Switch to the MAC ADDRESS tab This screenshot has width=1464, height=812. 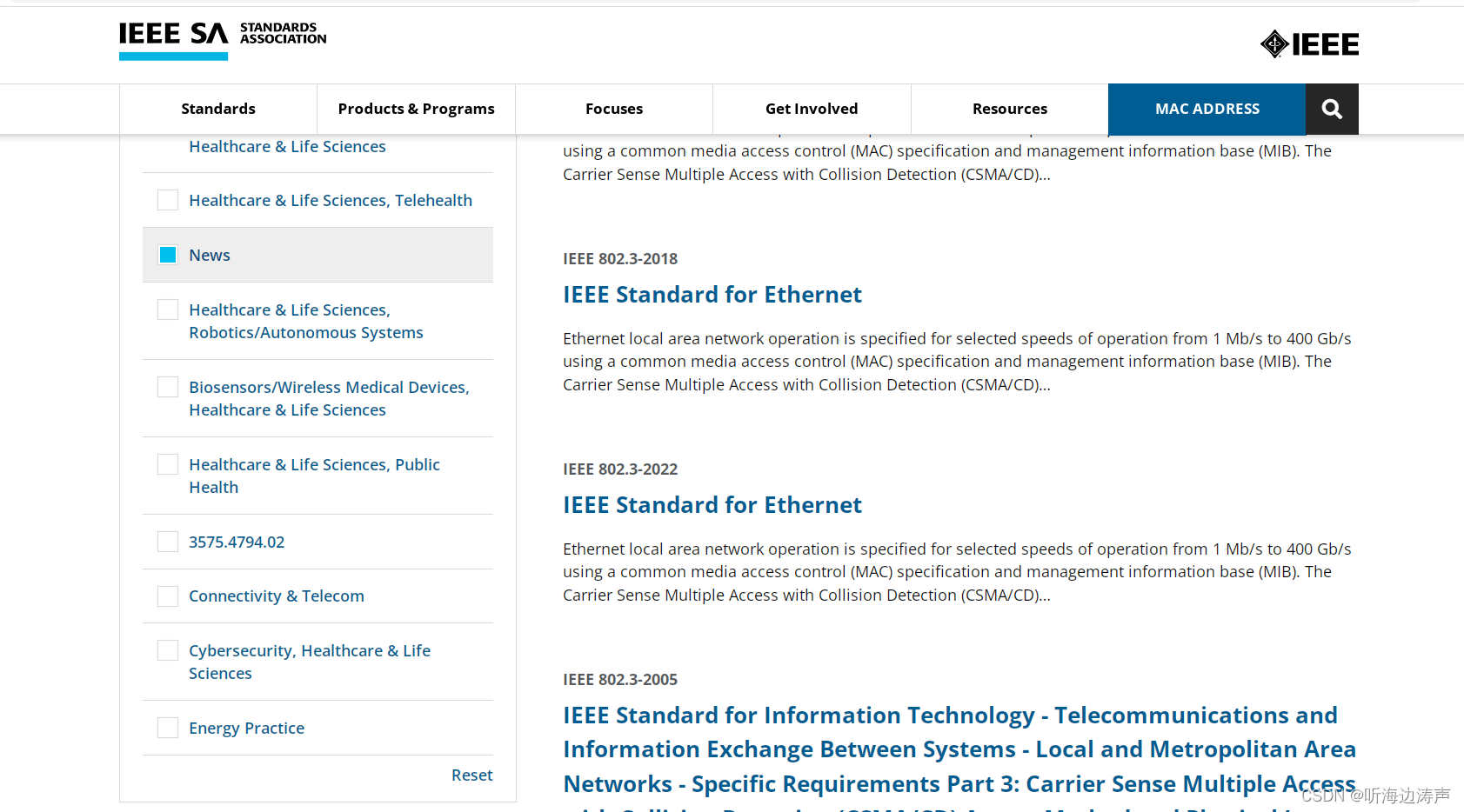tap(1207, 109)
